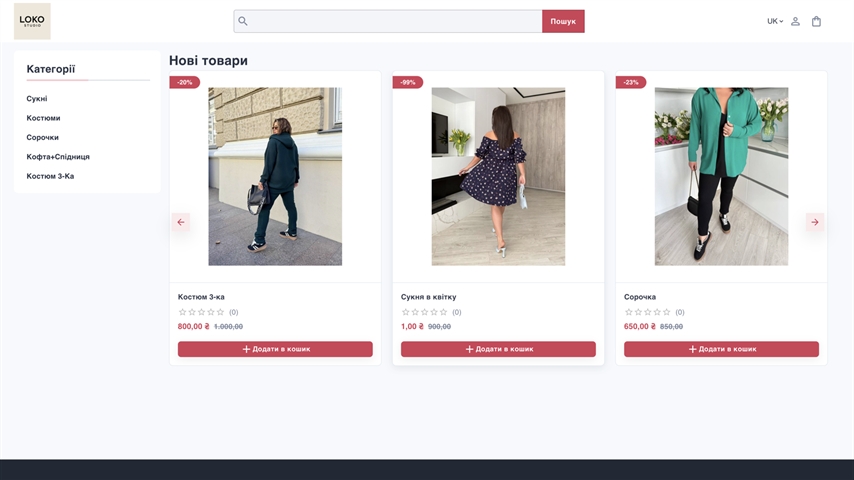This screenshot has width=854, height=480.
Task: Select the Сукні category
Action: pyautogui.click(x=37, y=99)
